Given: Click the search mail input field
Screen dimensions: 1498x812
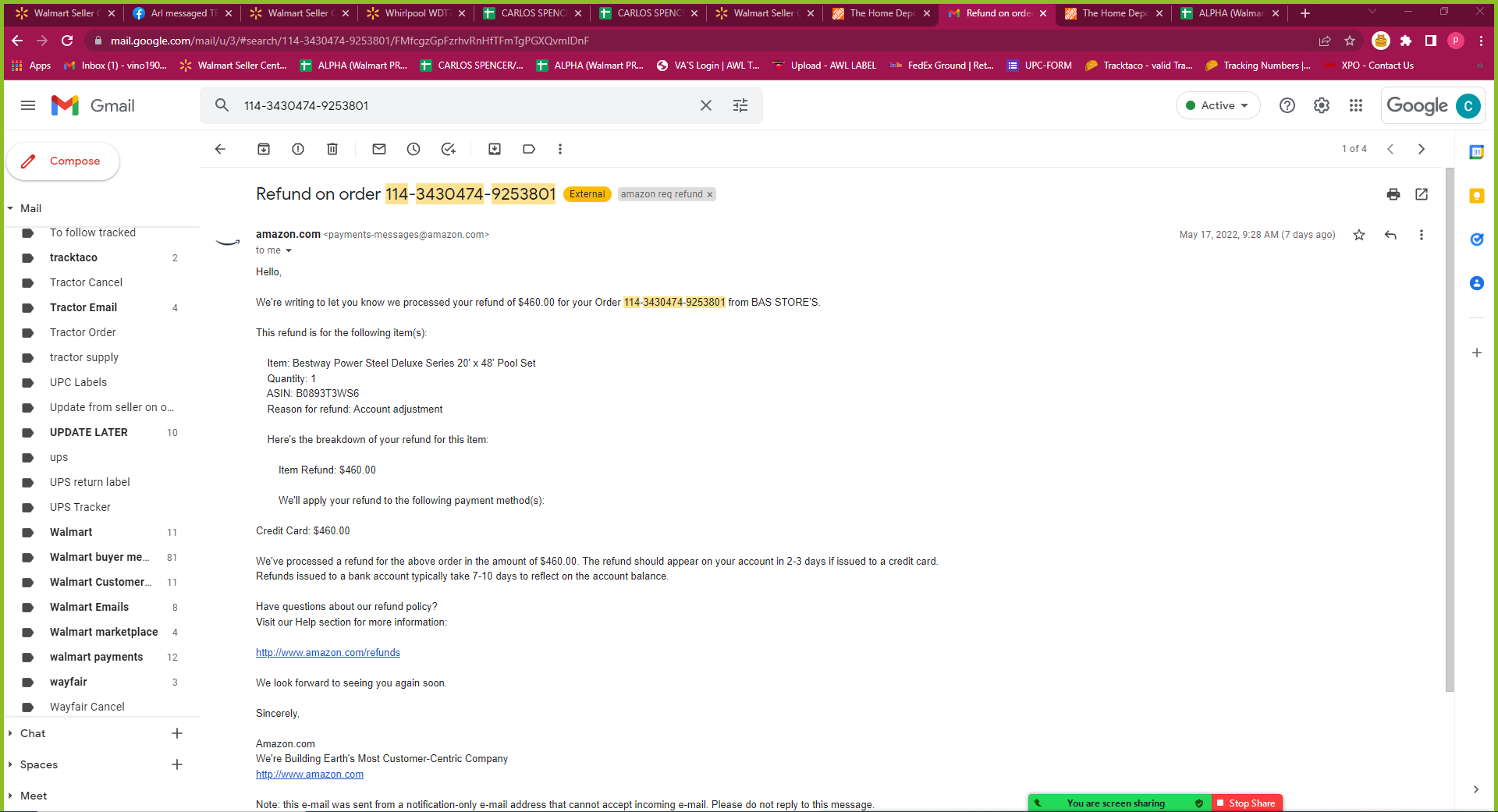Looking at the screenshot, I should [464, 105].
